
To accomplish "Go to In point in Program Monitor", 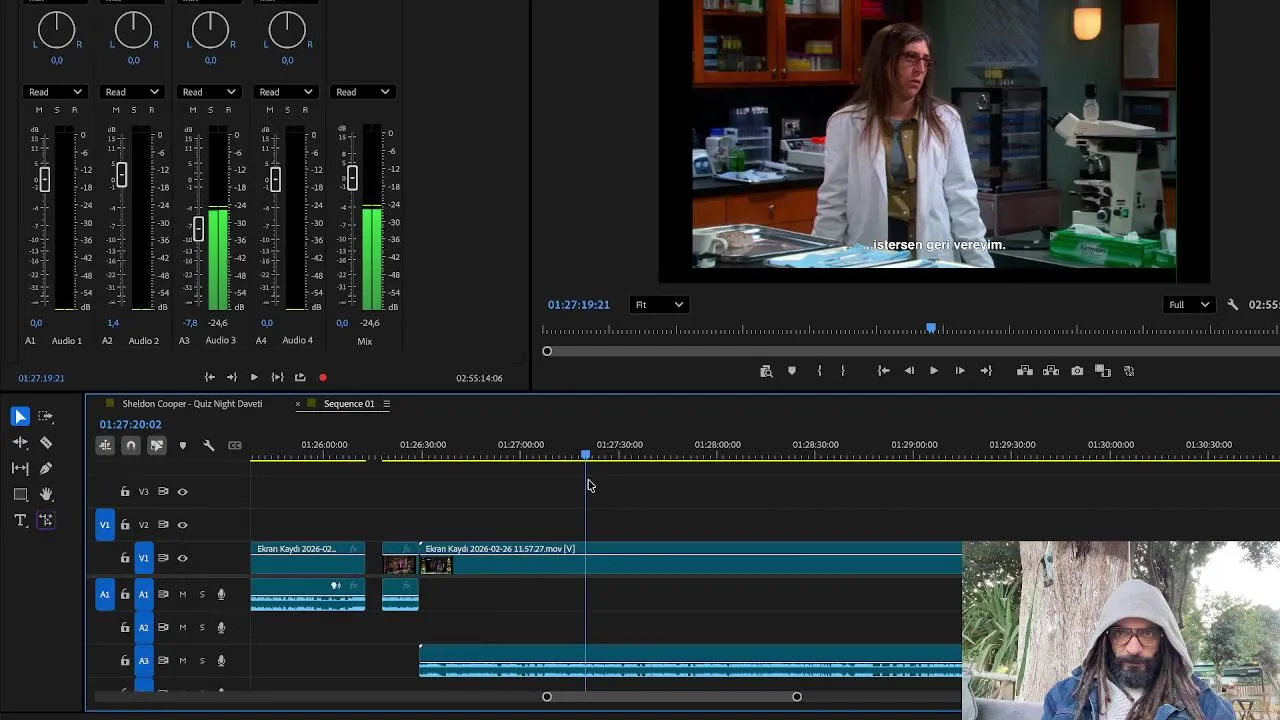I will point(884,371).
